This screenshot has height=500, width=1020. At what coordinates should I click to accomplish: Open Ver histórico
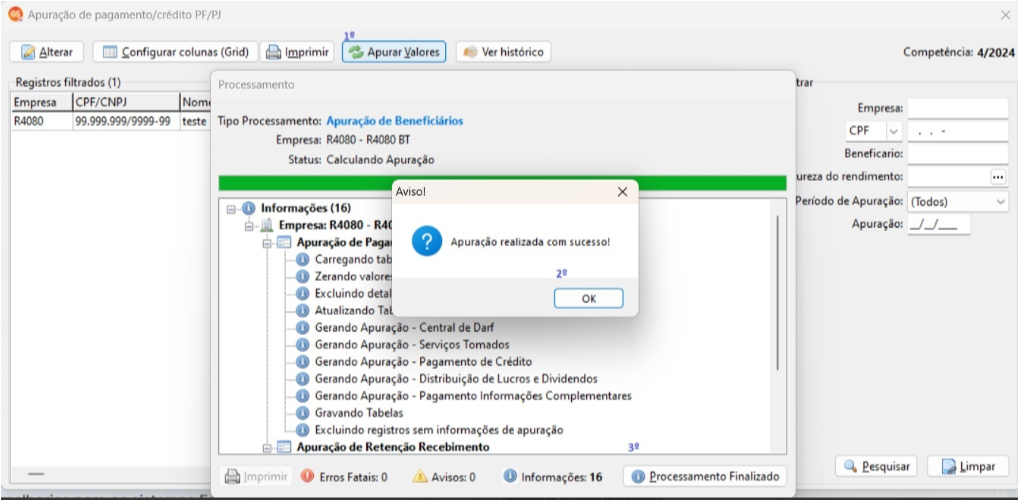point(503,52)
